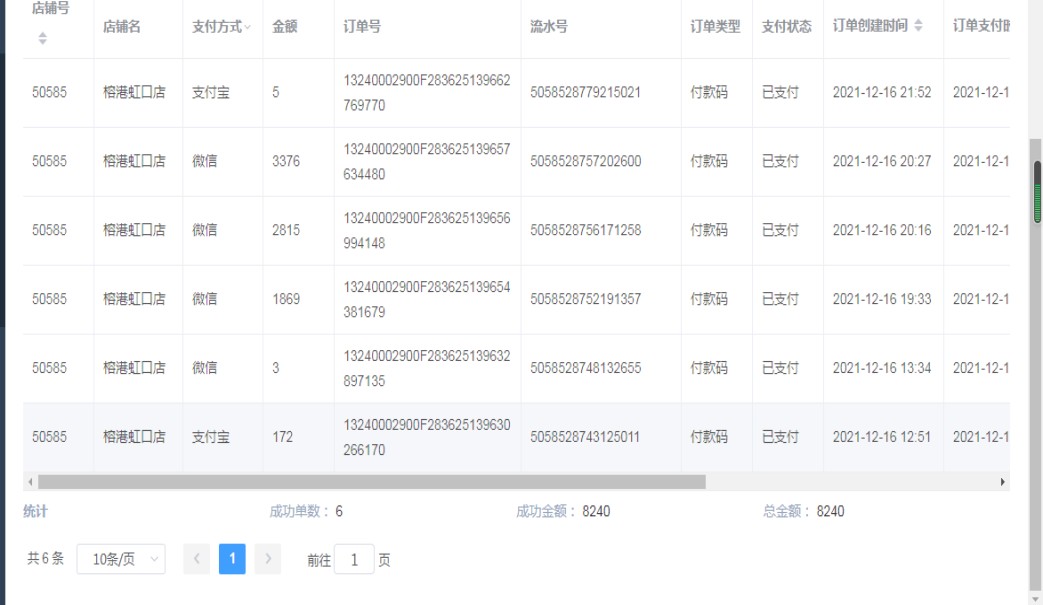Click the next page arrow
Viewport: 1043px width, 605px height.
click(267, 560)
